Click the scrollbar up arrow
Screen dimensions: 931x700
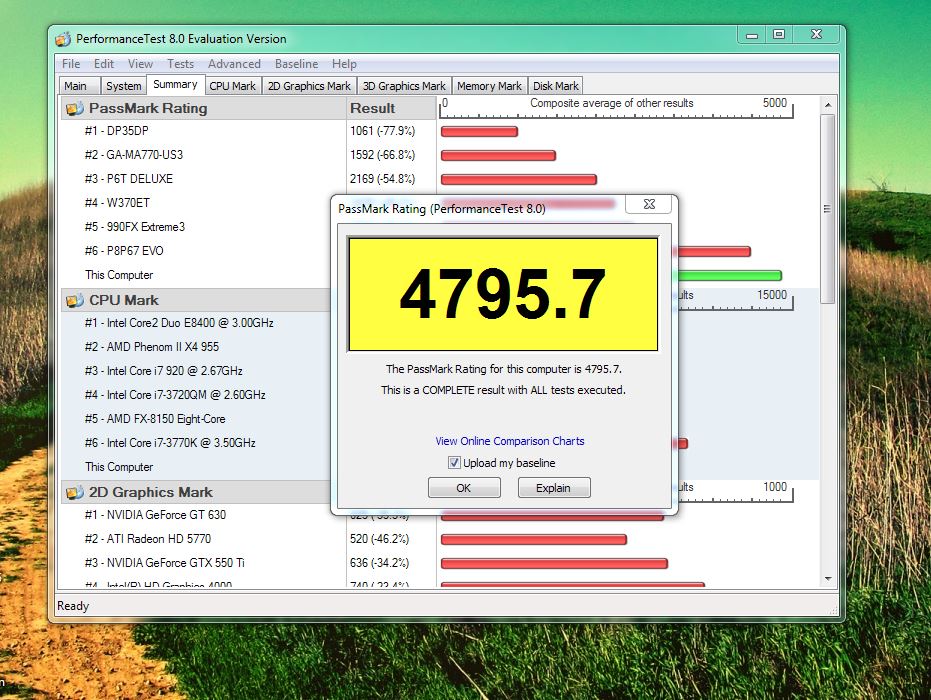828,105
